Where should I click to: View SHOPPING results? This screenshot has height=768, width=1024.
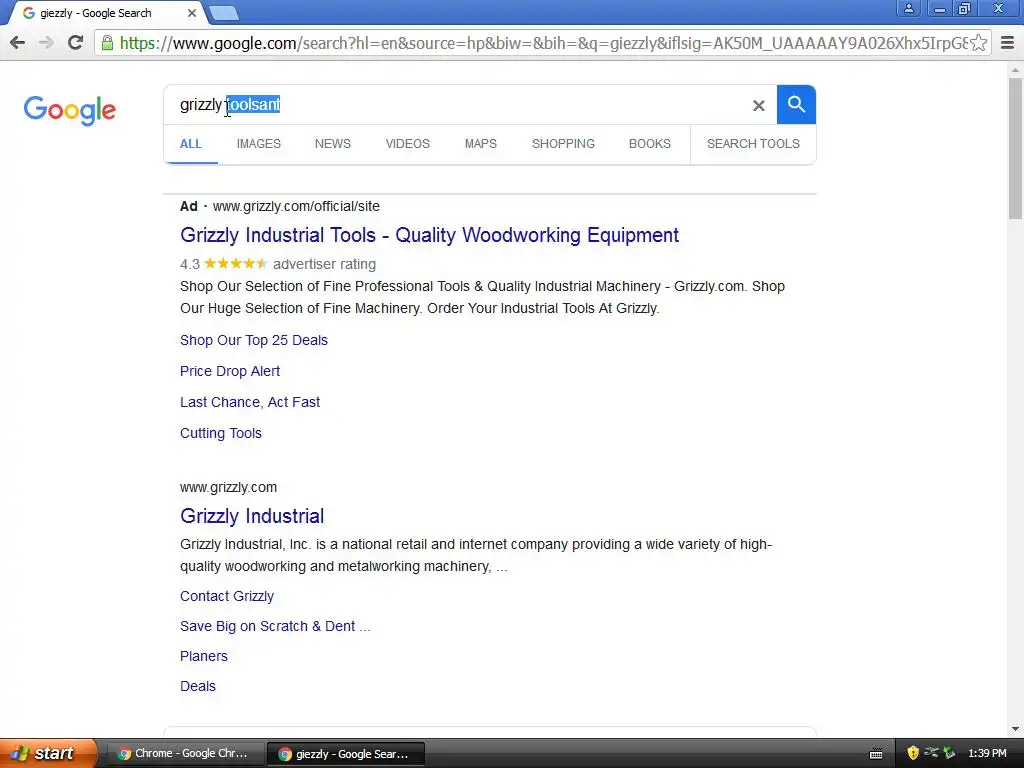[x=563, y=144]
